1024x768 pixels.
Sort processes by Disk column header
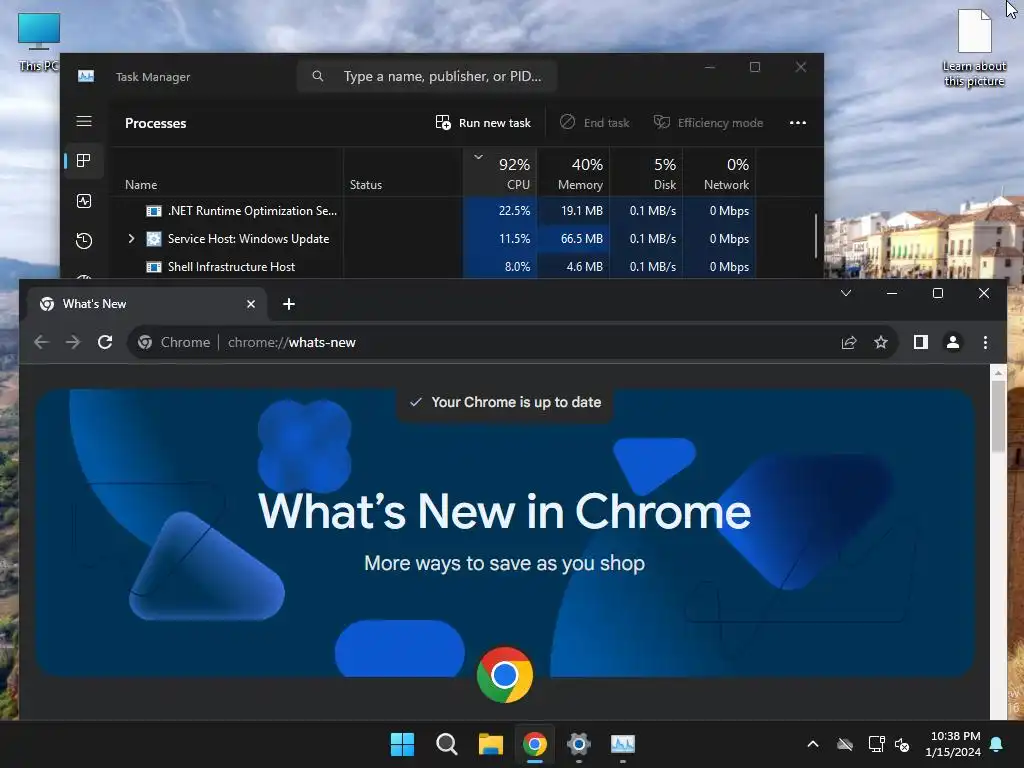[647, 173]
